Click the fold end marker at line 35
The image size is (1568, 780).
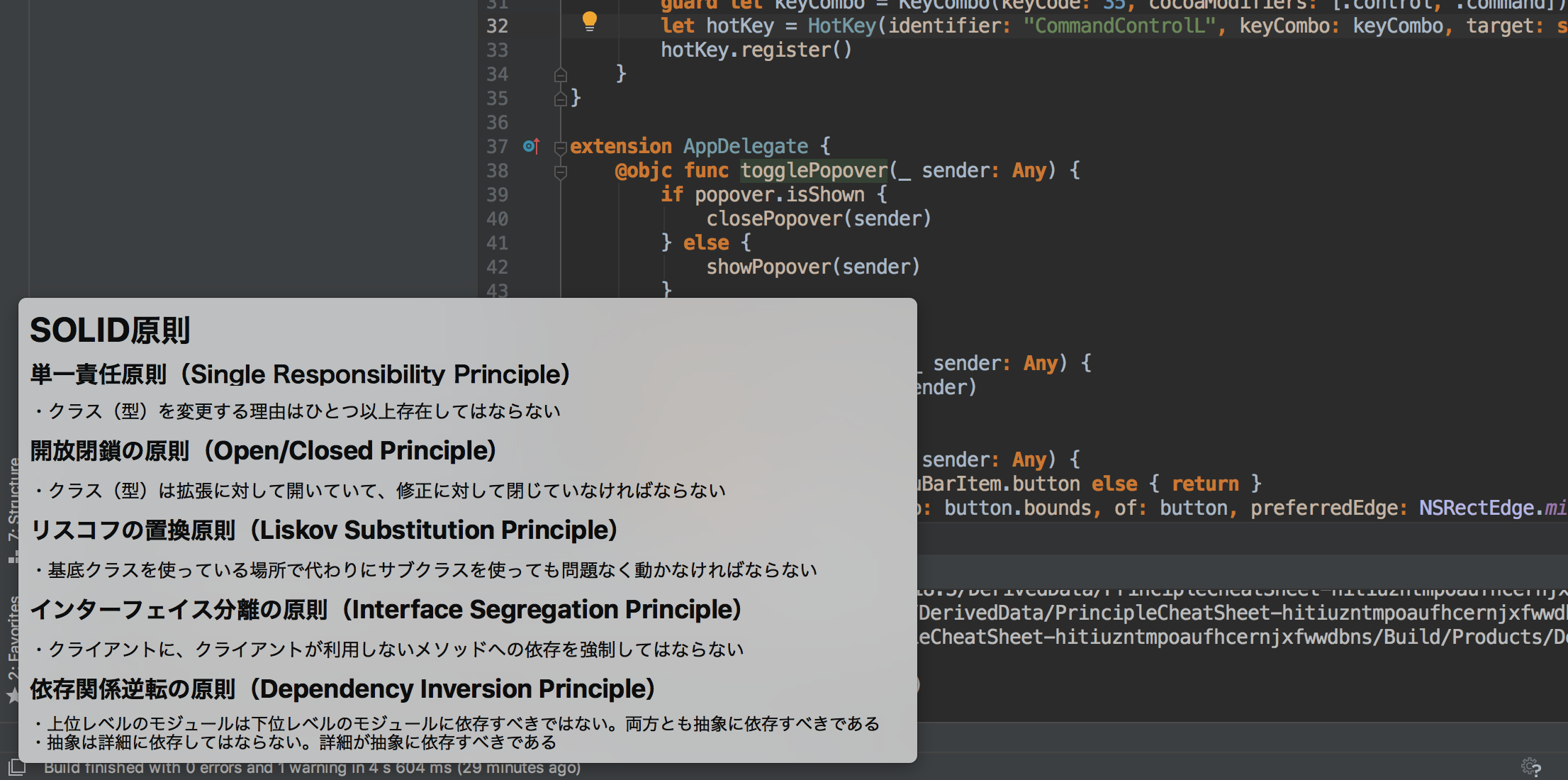pyautogui.click(x=560, y=99)
